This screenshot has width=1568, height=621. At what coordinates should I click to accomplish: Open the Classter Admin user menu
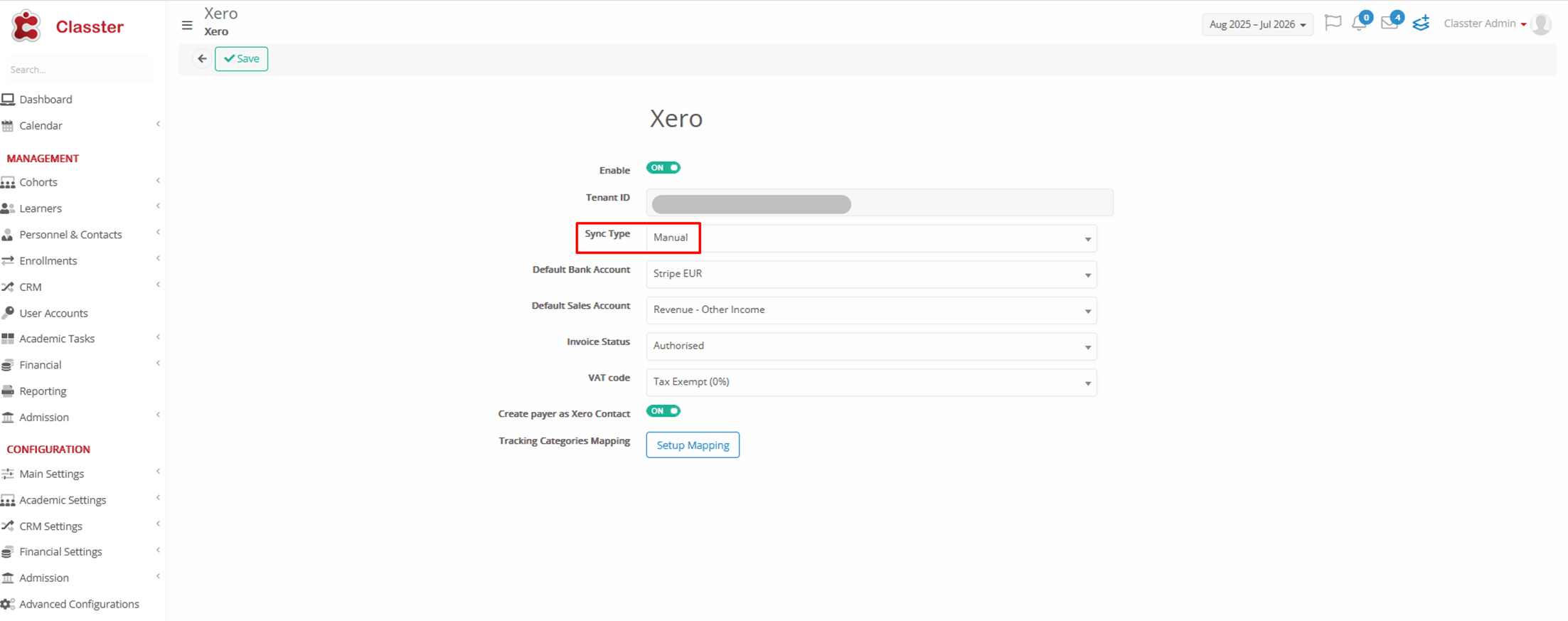click(x=1485, y=23)
